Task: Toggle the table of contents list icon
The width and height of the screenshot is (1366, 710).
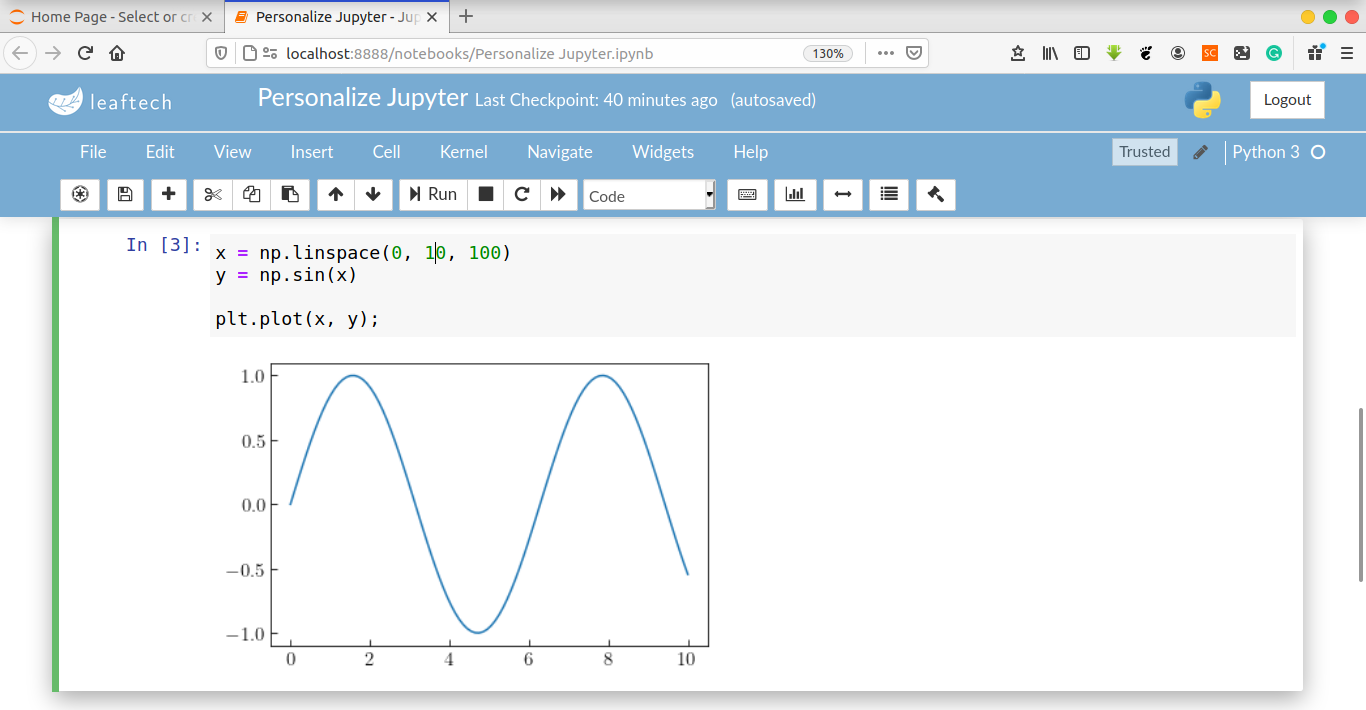Action: pyautogui.click(x=889, y=195)
